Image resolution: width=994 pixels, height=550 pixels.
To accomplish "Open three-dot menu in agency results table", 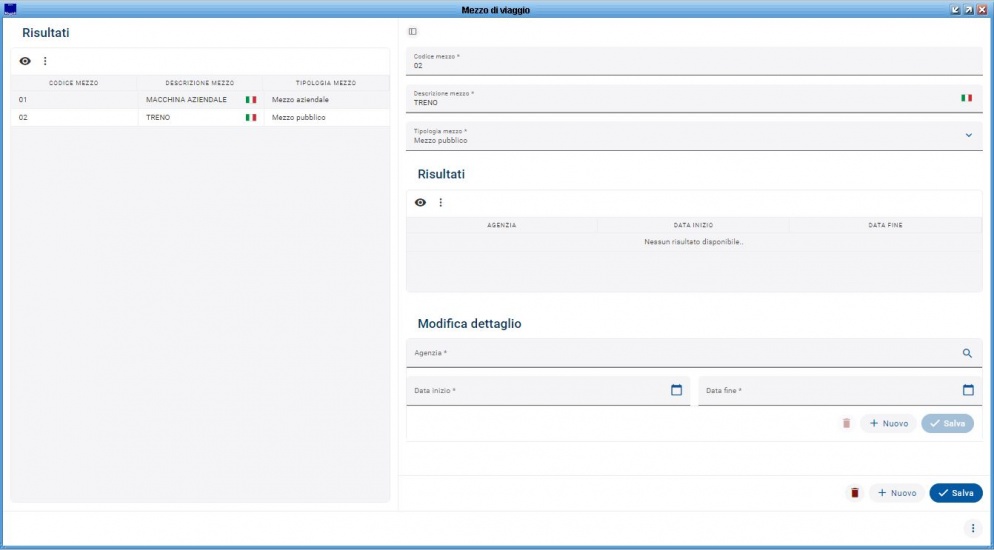I will pyautogui.click(x=440, y=202).
